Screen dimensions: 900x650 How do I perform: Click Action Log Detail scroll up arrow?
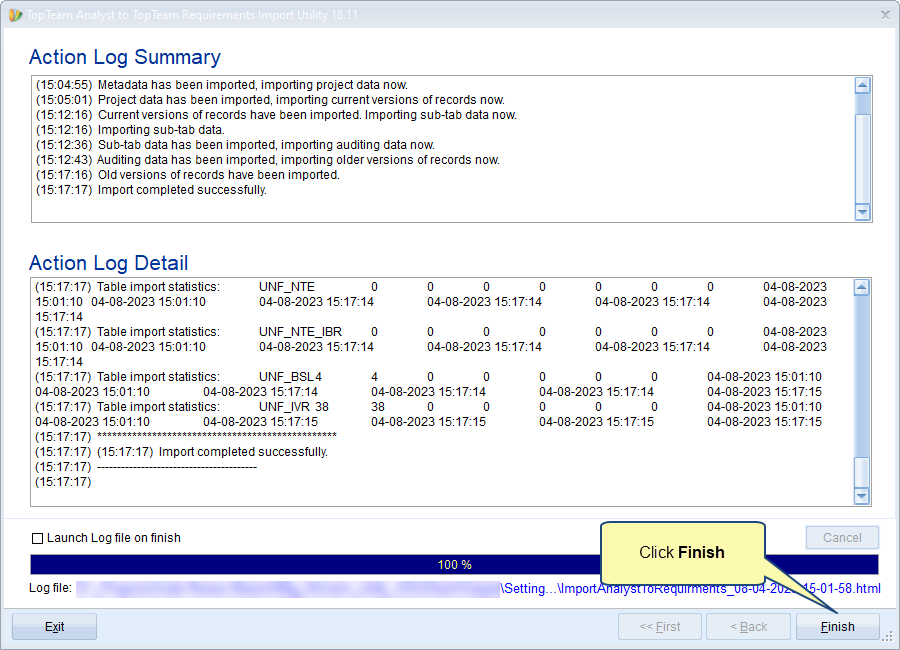tap(862, 288)
